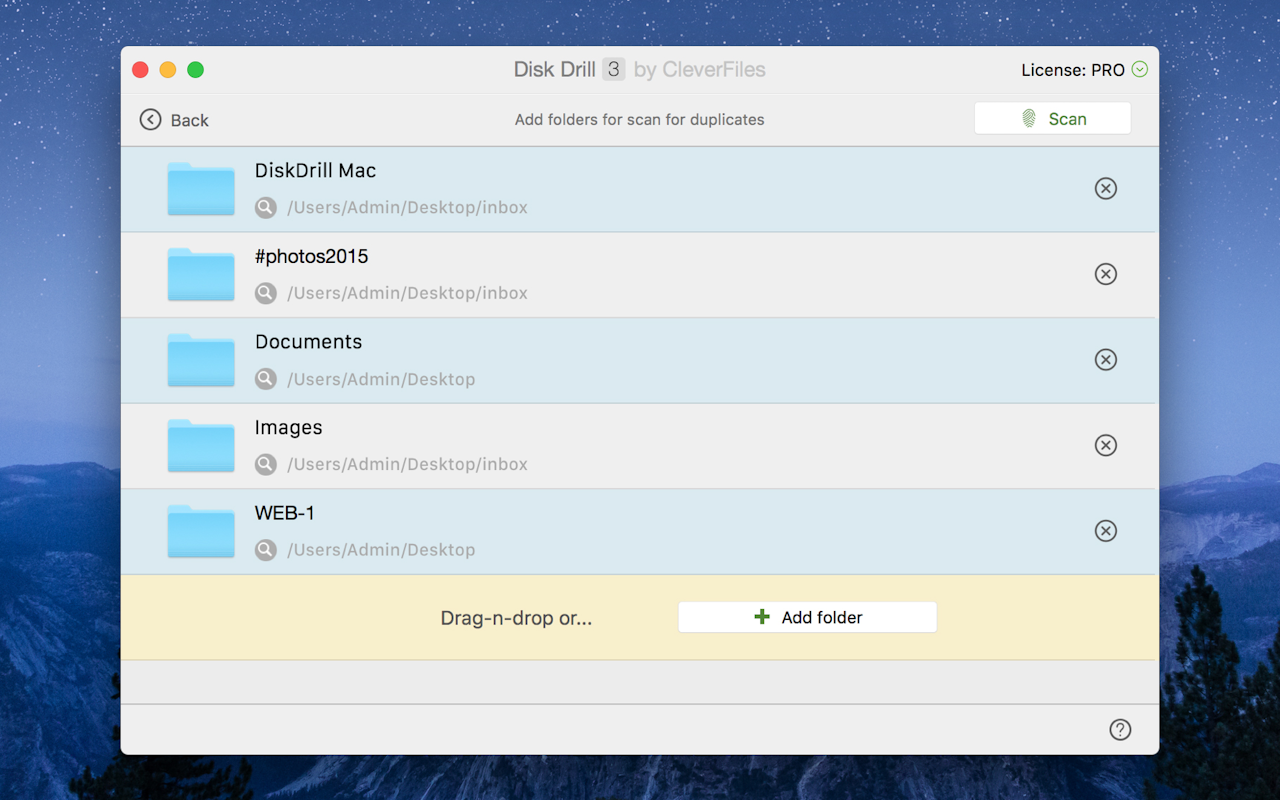The height and width of the screenshot is (800, 1280).
Task: Click magnifier icon under Images
Action: click(x=265, y=464)
